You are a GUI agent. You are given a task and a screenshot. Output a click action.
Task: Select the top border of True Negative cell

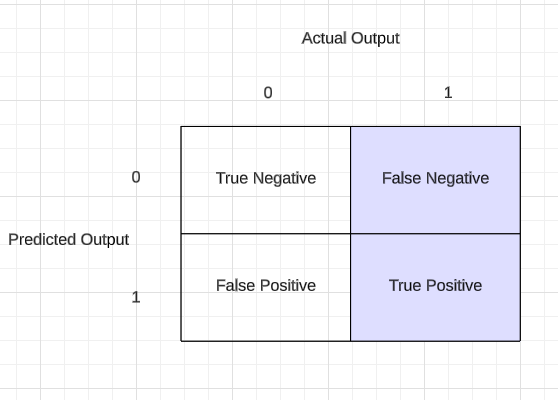266,126
